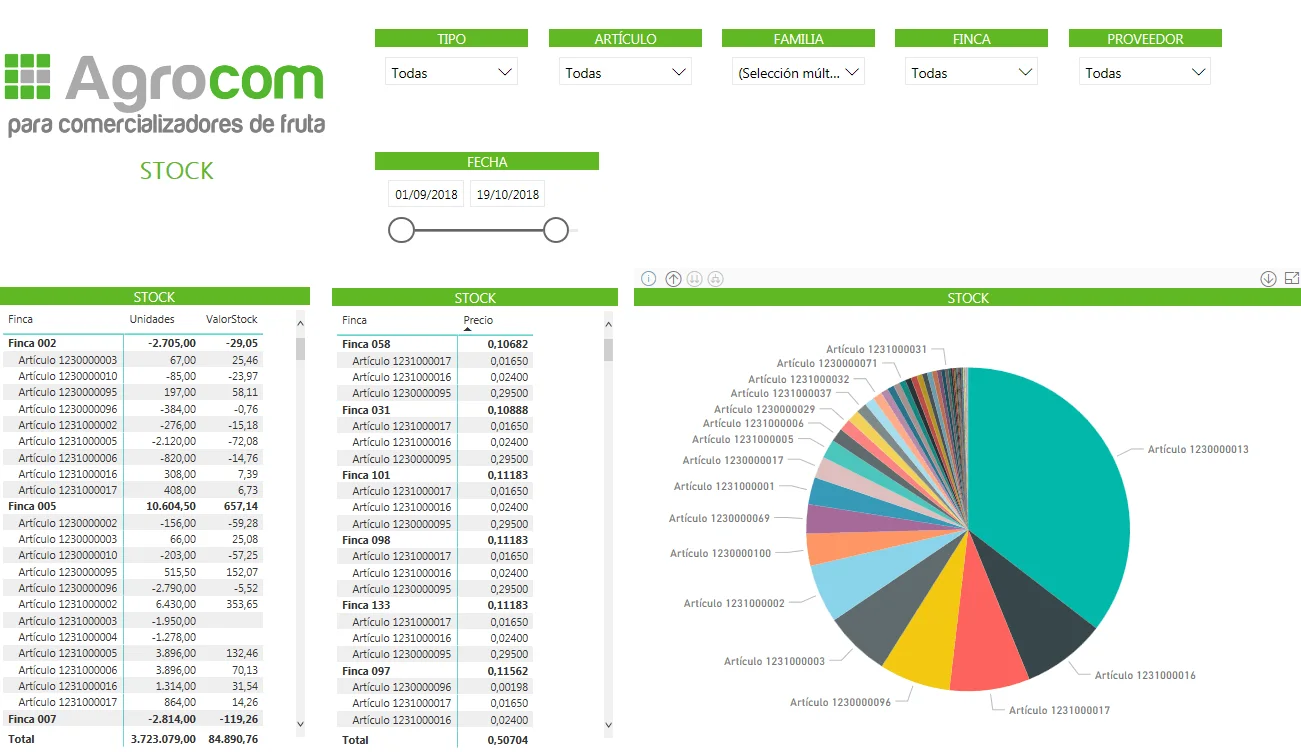Click the Artículo 1231000004 row in Unidades table
1301x752 pixels.
coord(133,637)
